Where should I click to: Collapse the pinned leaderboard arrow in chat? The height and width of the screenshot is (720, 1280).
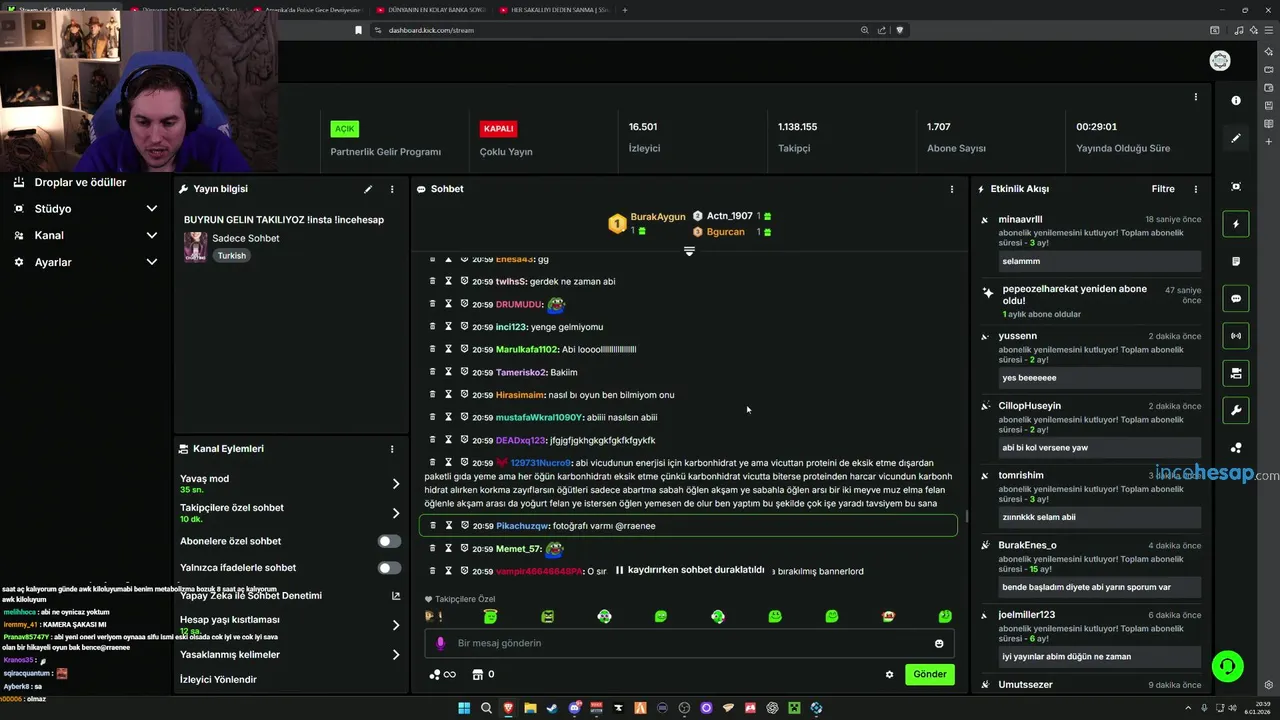(x=689, y=251)
